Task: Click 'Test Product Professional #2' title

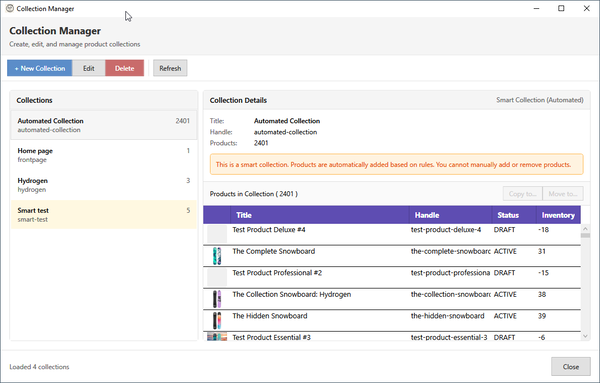Action: pos(277,273)
